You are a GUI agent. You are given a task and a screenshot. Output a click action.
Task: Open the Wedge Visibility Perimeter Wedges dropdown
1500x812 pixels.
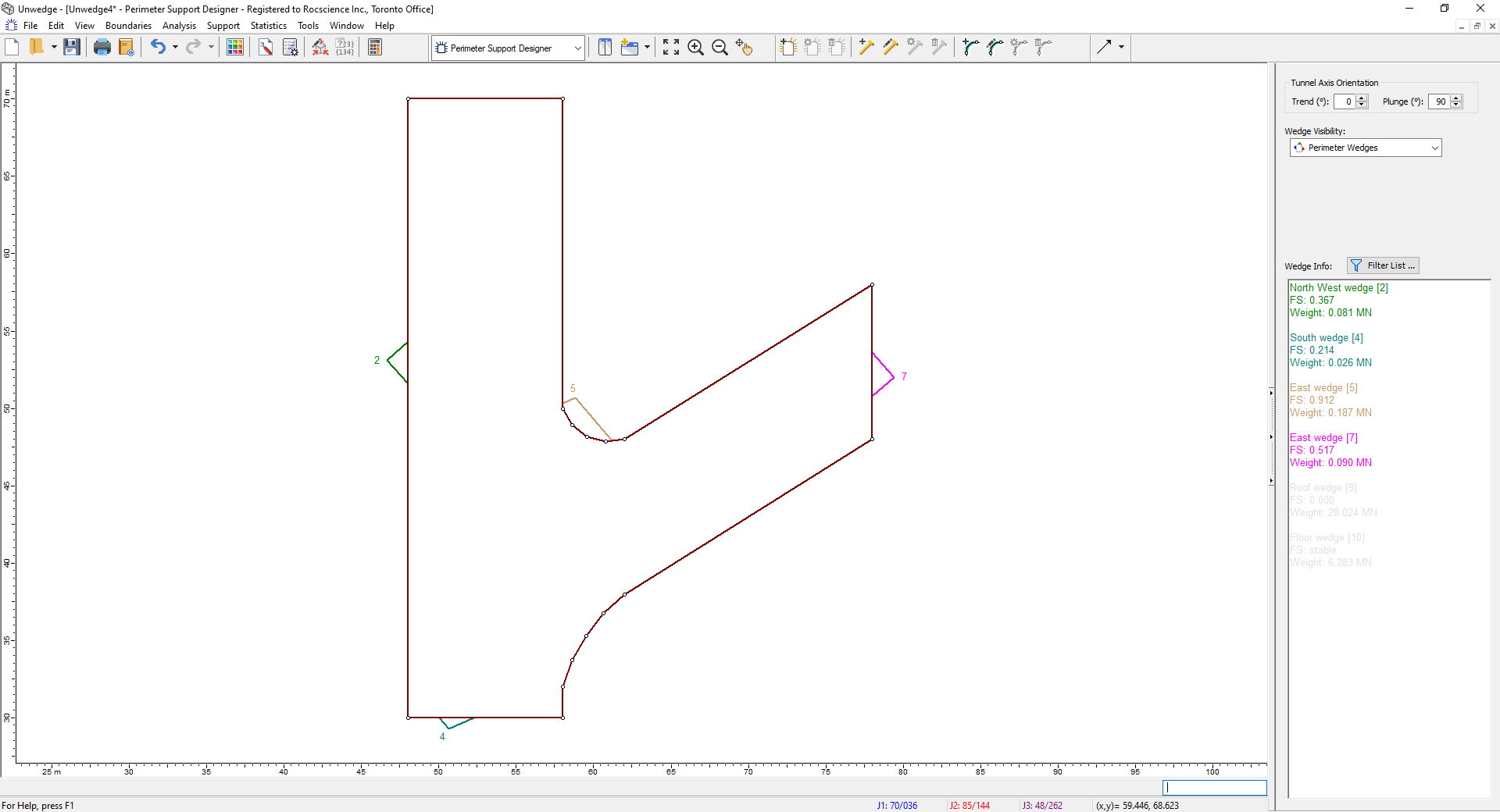point(1366,148)
